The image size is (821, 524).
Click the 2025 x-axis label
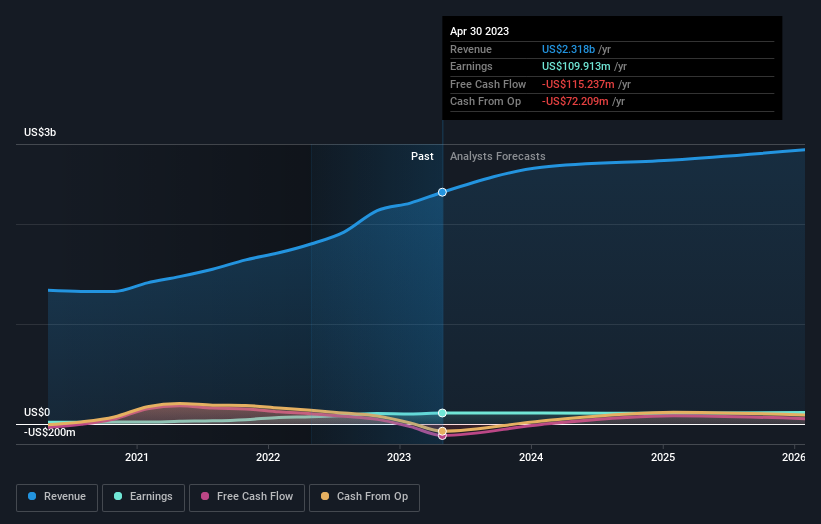663,457
